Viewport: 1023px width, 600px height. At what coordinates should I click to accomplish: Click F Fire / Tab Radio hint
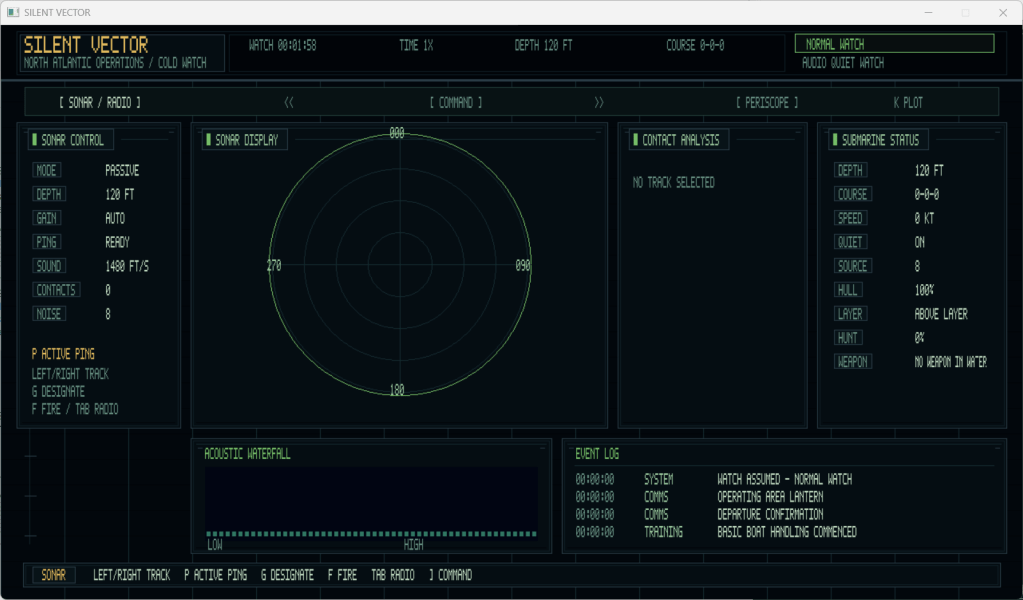[x=75, y=409]
